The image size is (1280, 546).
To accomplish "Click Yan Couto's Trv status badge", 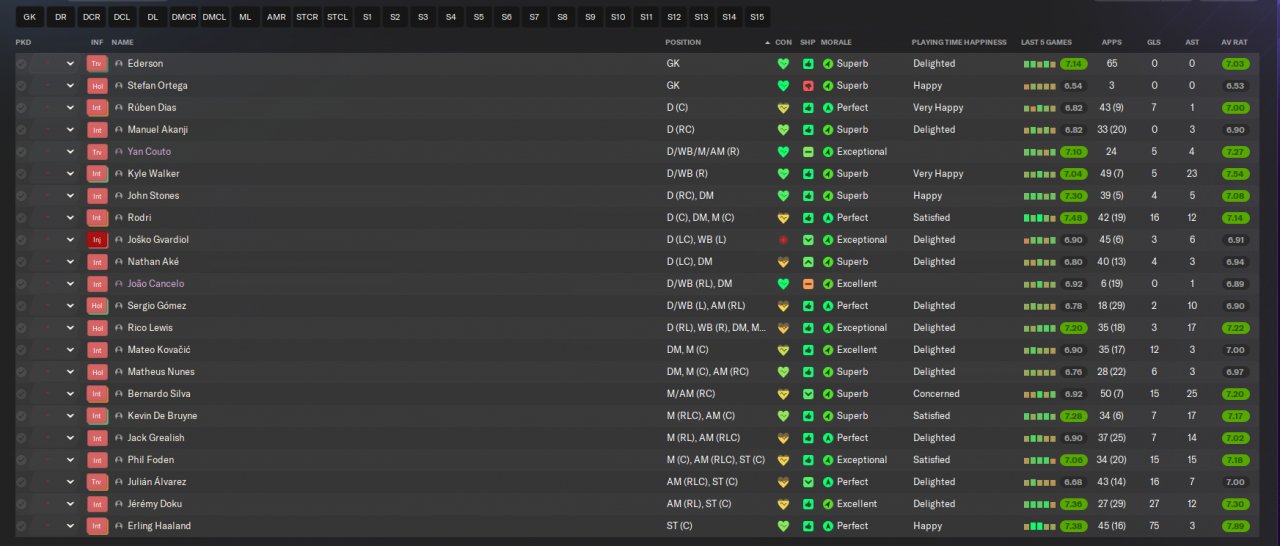I will tap(97, 151).
